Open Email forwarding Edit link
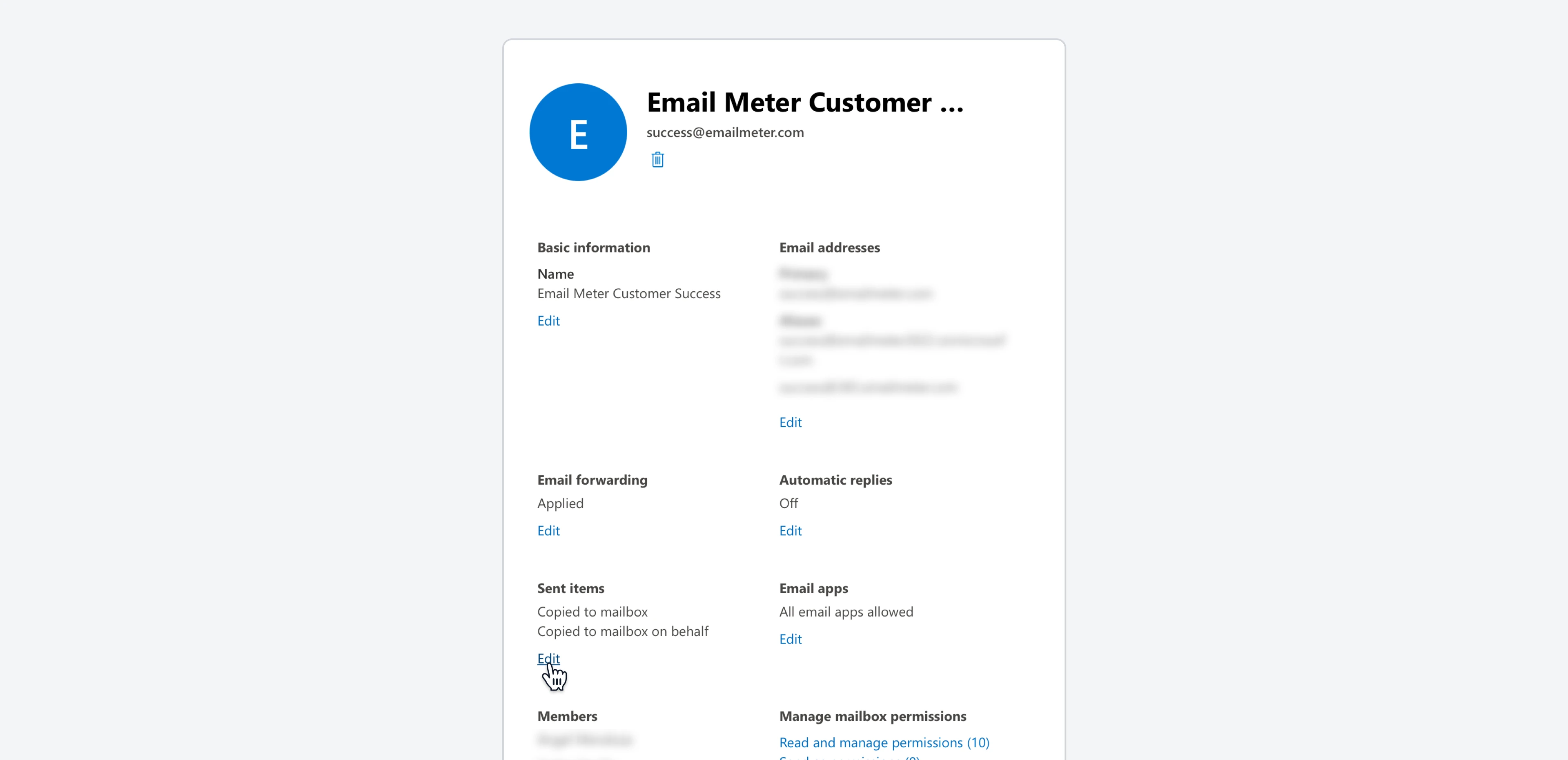 coord(548,530)
